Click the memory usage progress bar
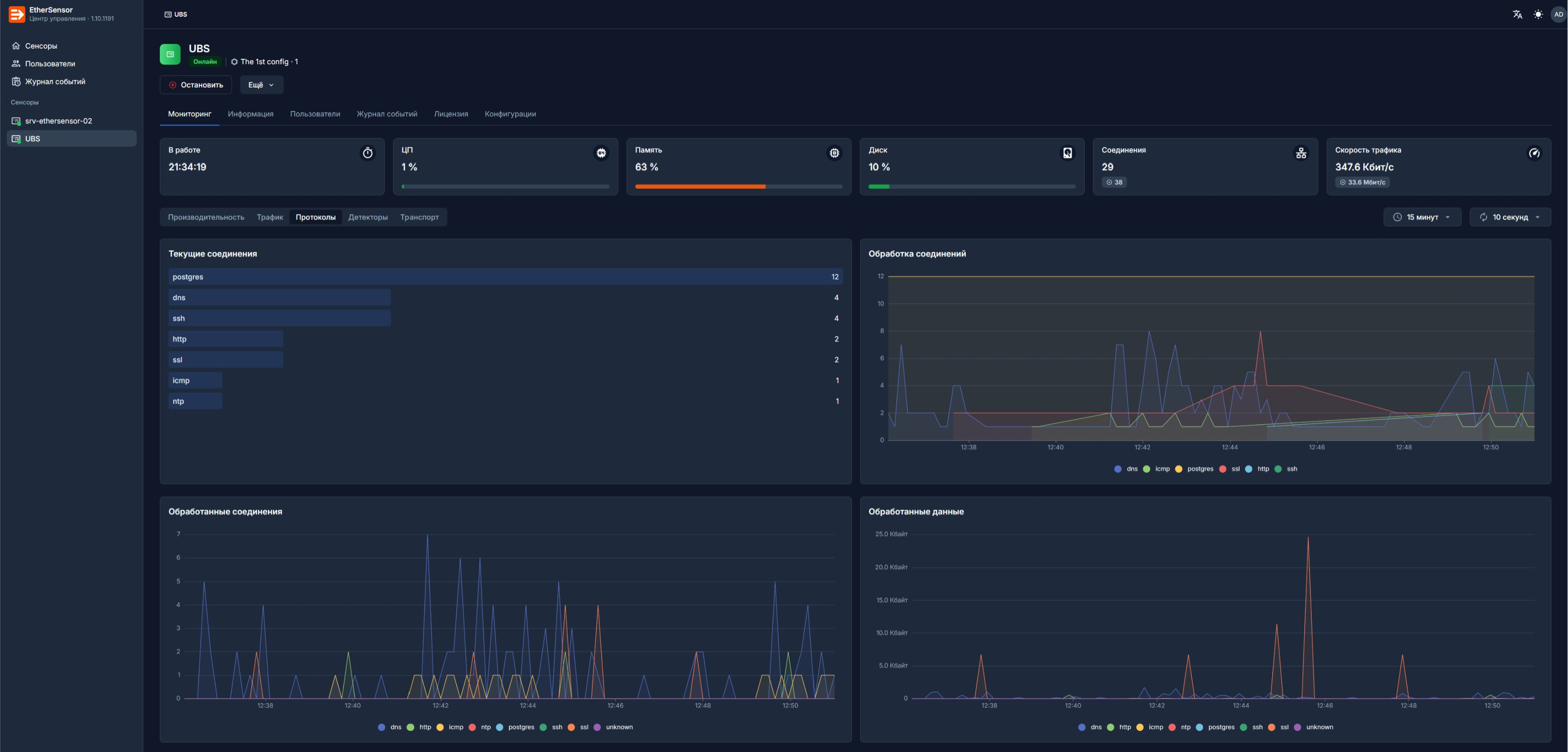Screen dimensions: 1568x752 coord(738,186)
